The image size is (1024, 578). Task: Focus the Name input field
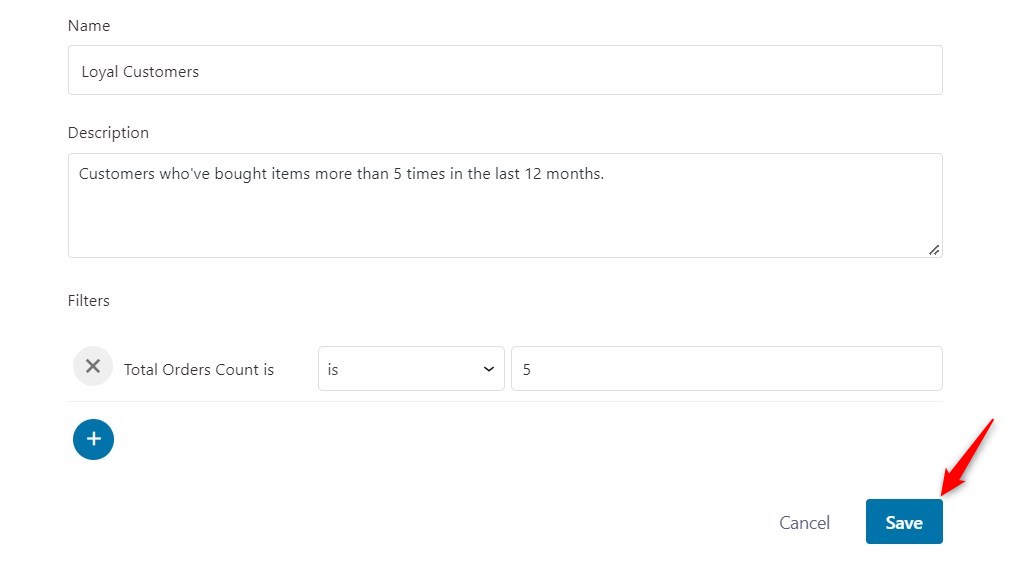[505, 71]
